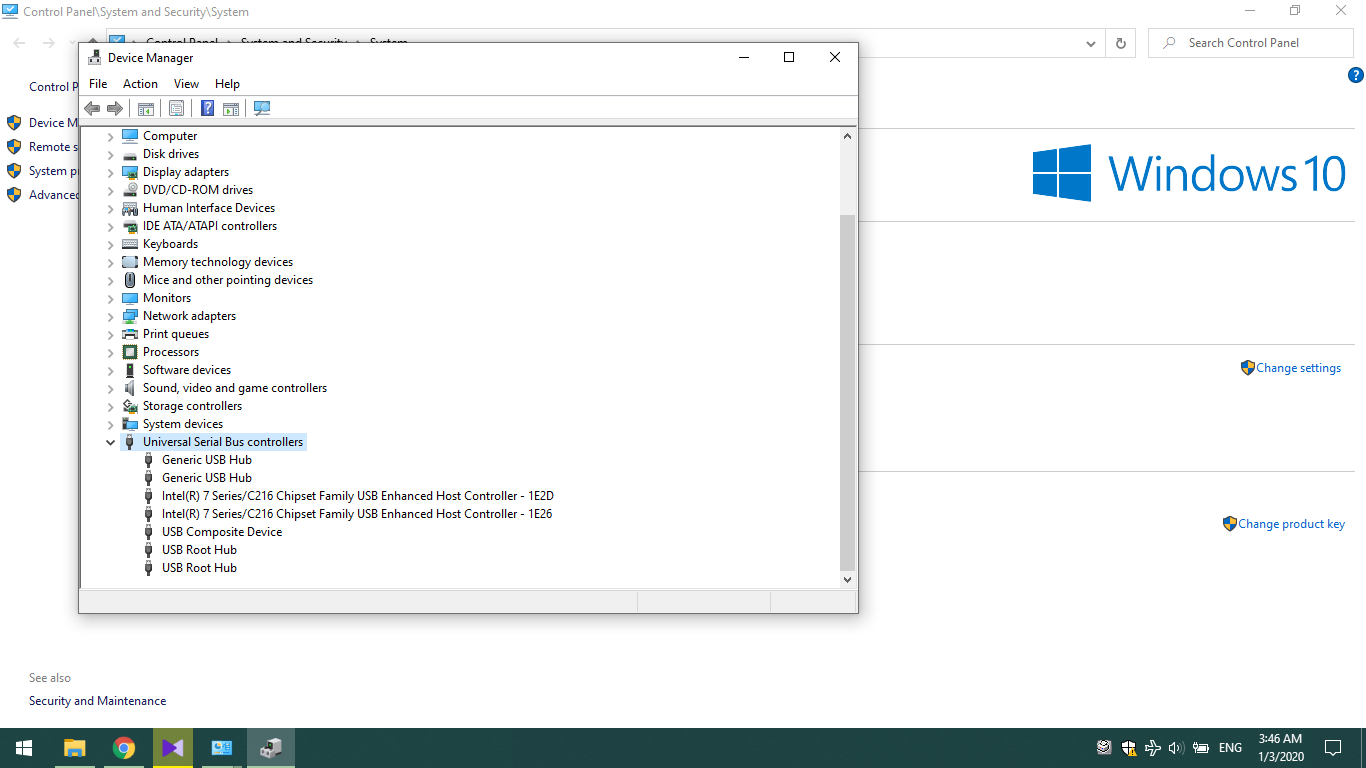Open the View menu in Device Manager
The image size is (1366, 768).
click(x=186, y=84)
